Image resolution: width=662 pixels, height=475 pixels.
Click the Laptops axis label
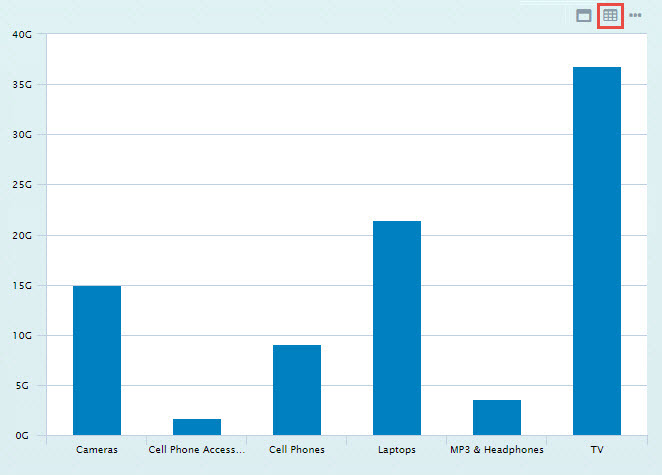point(397,450)
